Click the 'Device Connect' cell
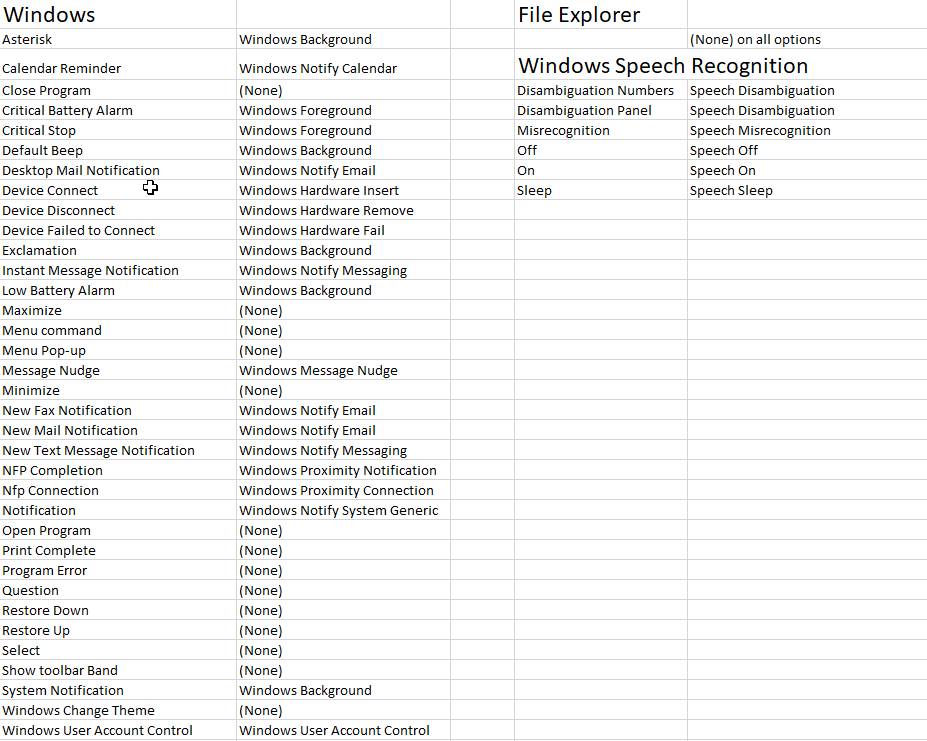This screenshot has width=927, height=741. 118,190
